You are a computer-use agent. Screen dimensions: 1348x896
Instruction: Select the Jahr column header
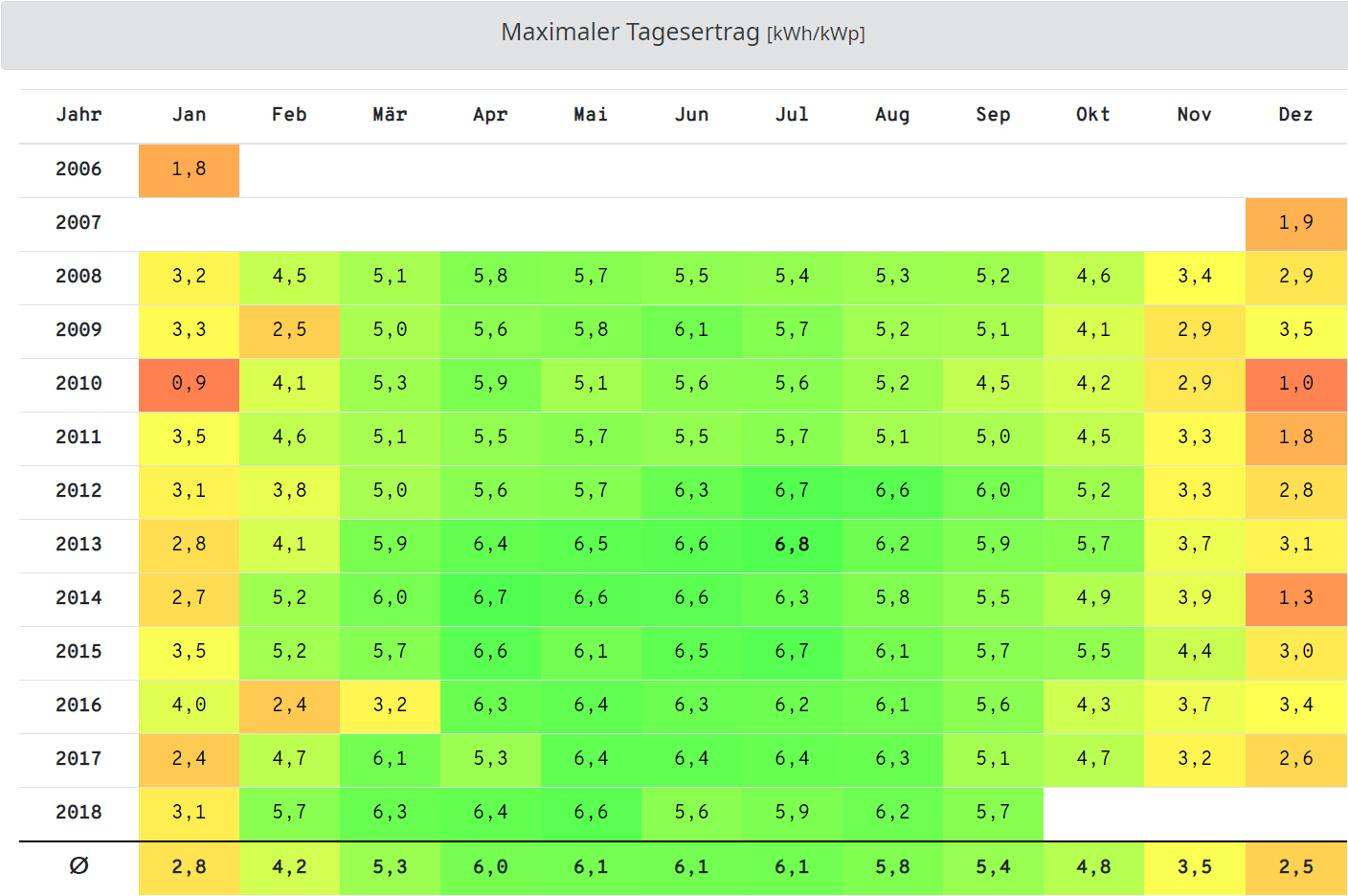[79, 115]
